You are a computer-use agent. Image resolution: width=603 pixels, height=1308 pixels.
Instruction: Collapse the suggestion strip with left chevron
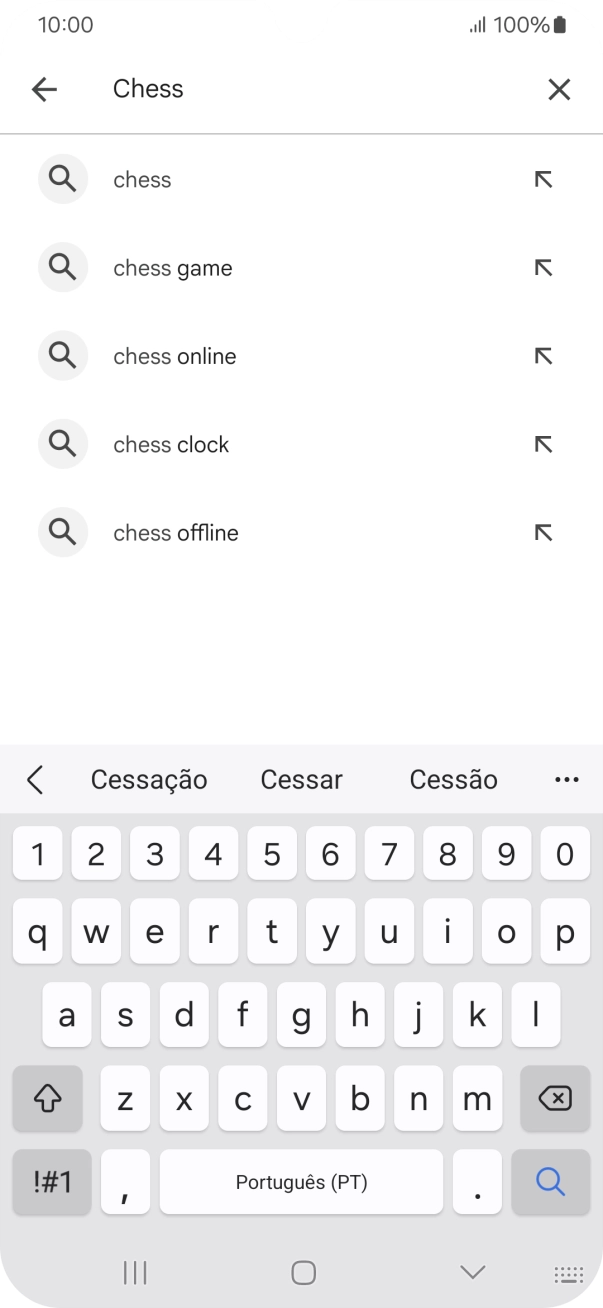[x=34, y=779]
